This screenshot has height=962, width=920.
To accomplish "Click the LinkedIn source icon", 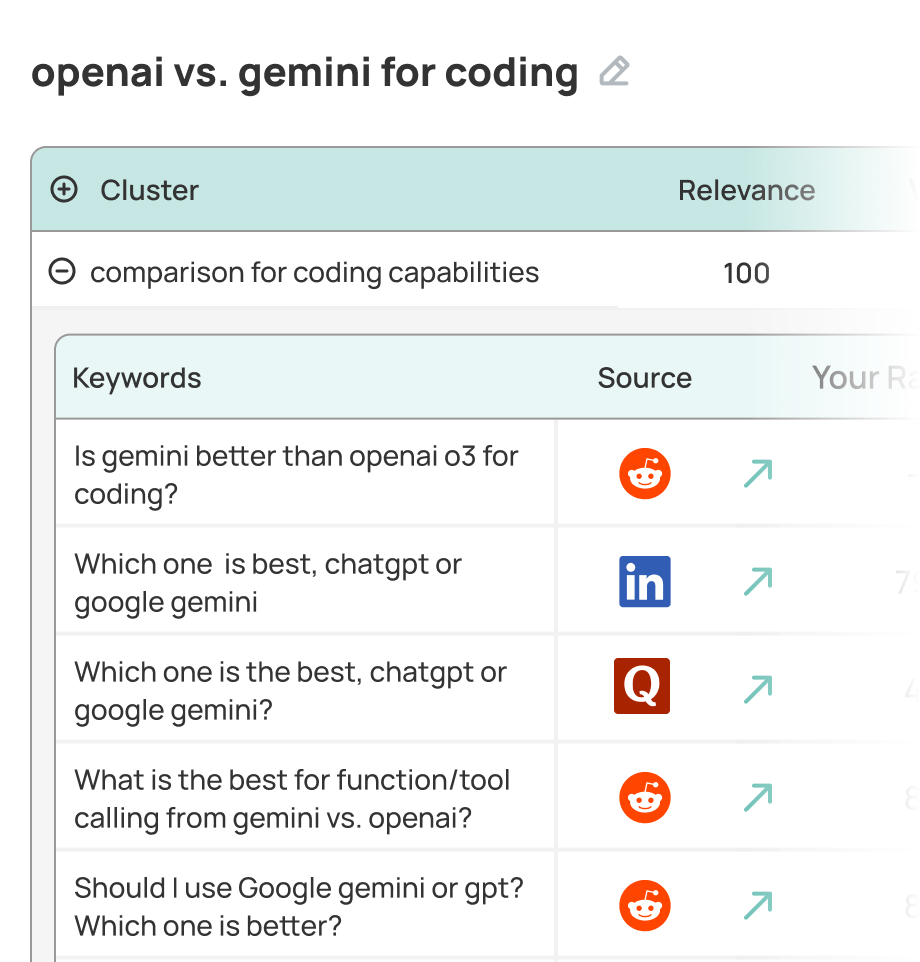I will point(645,582).
